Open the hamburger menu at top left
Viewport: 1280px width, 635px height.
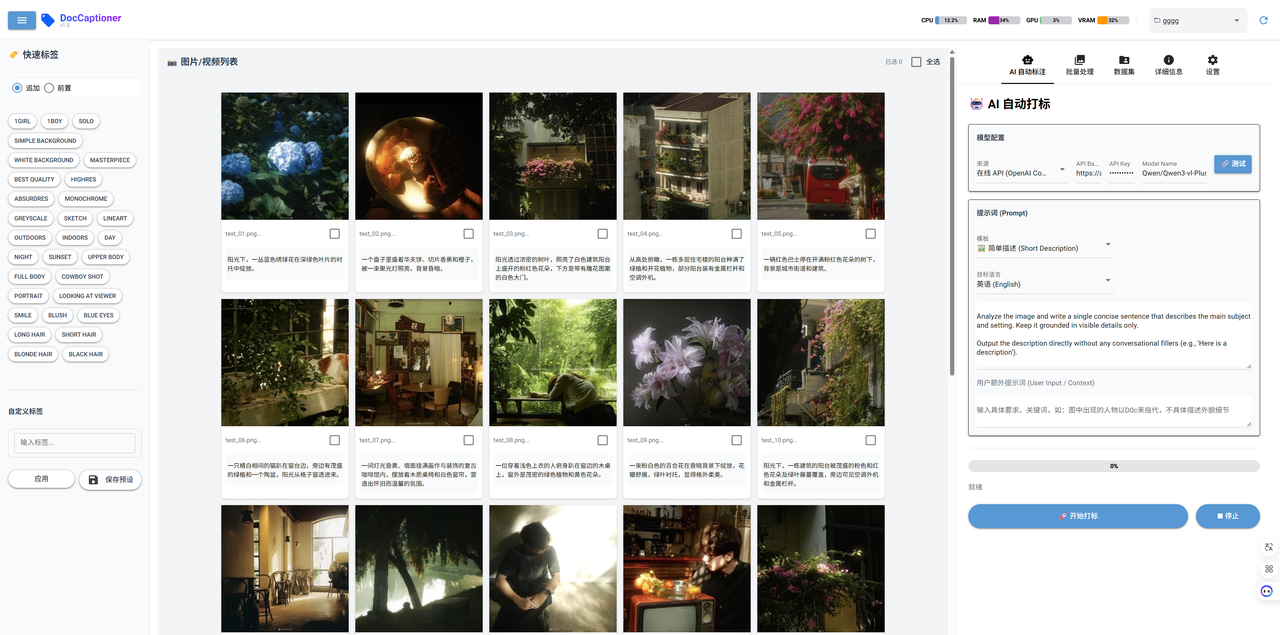[x=21, y=20]
